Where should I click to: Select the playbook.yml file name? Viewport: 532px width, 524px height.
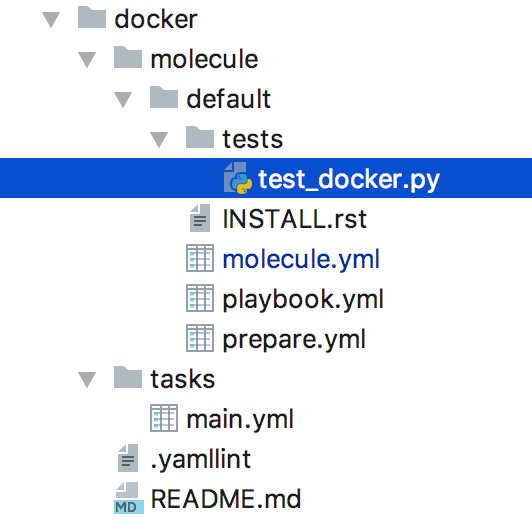click(x=303, y=300)
